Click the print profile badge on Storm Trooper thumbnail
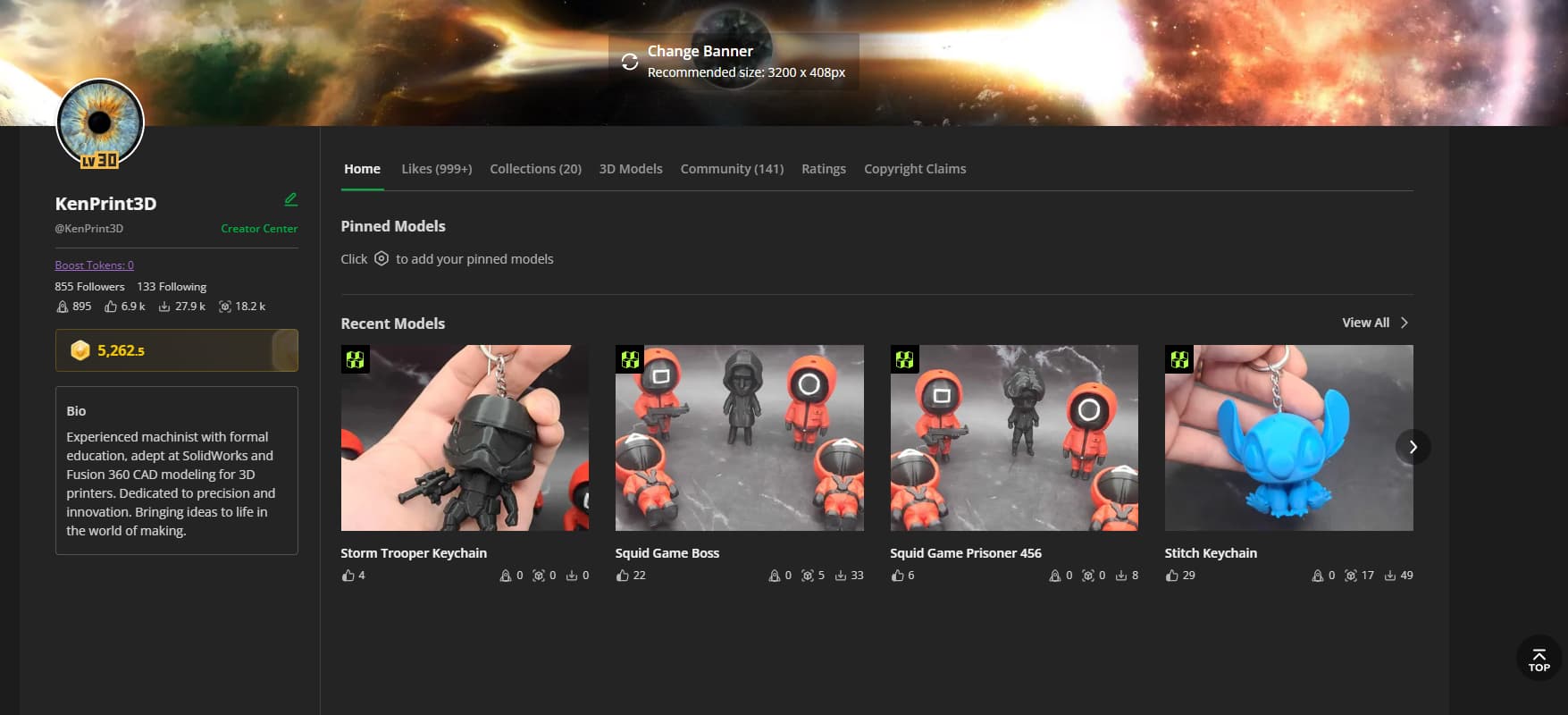The width and height of the screenshot is (1568, 715). (x=356, y=360)
